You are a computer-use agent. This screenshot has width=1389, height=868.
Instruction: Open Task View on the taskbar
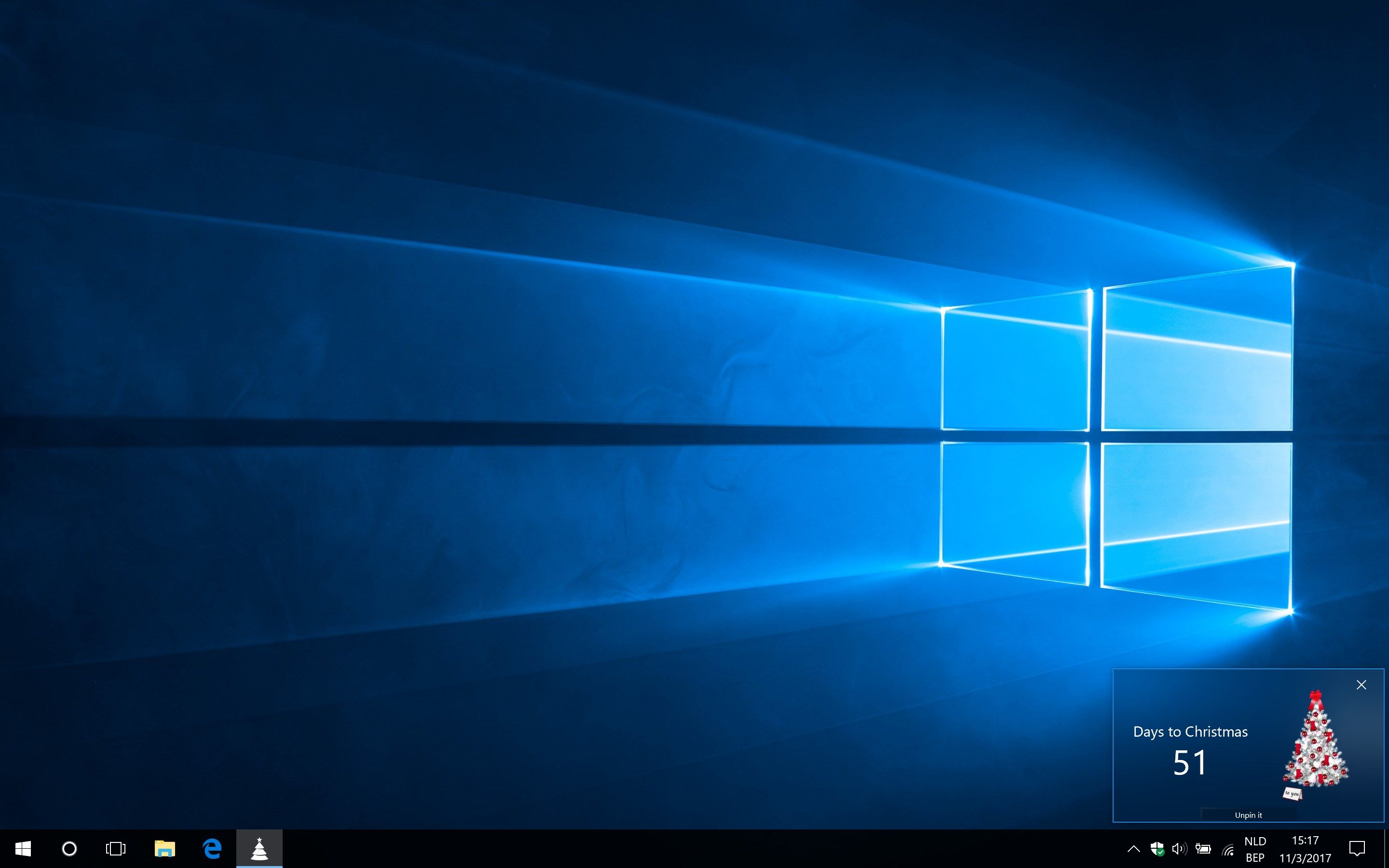(x=115, y=849)
